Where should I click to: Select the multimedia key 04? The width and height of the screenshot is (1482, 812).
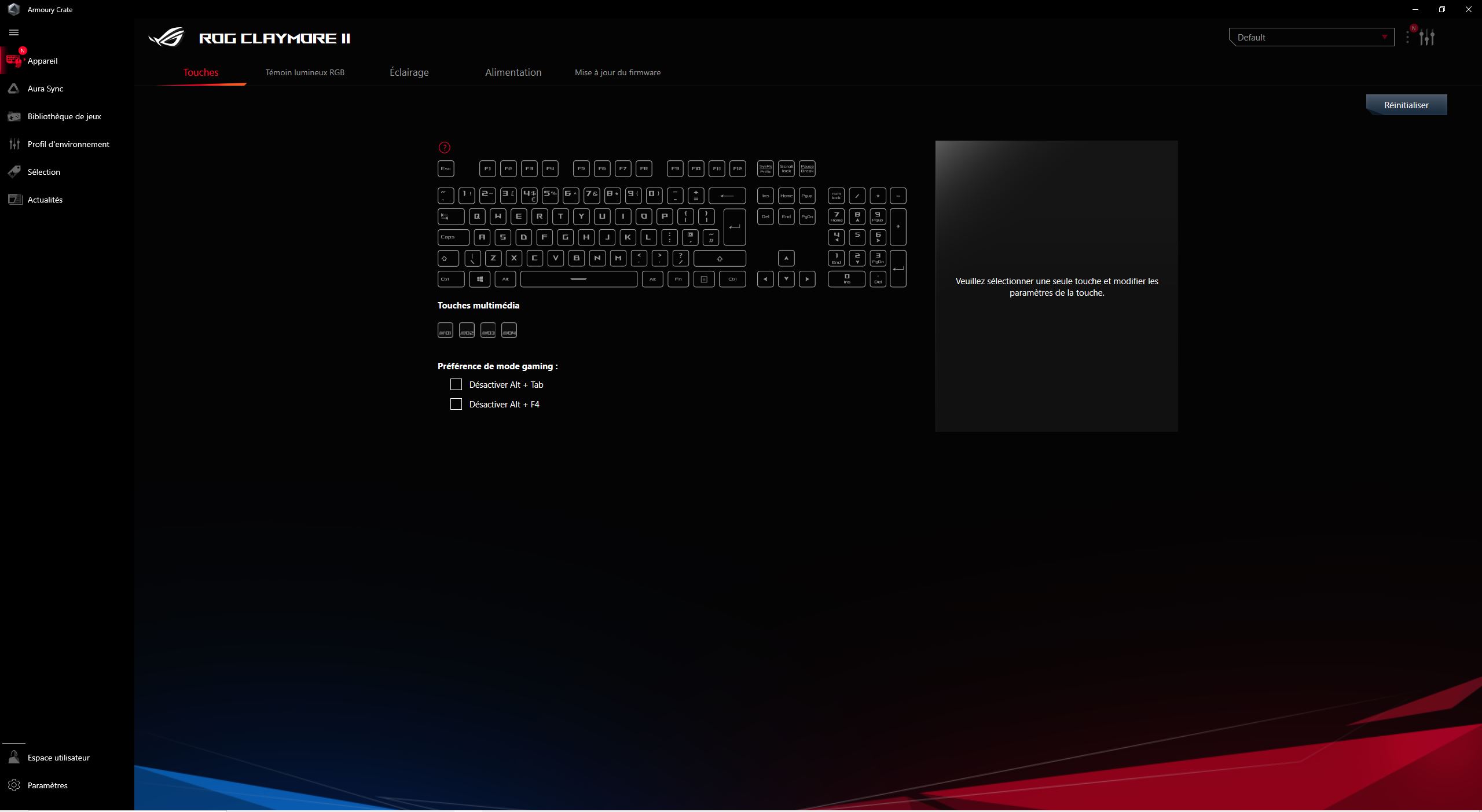pyautogui.click(x=509, y=330)
